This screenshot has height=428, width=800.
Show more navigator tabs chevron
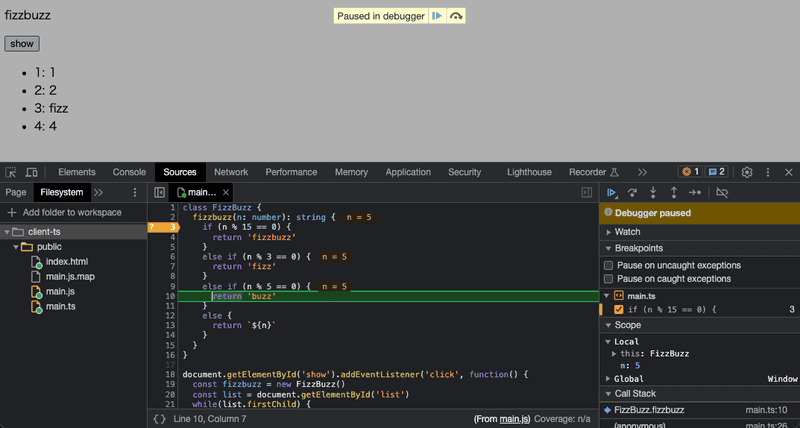(x=98, y=192)
